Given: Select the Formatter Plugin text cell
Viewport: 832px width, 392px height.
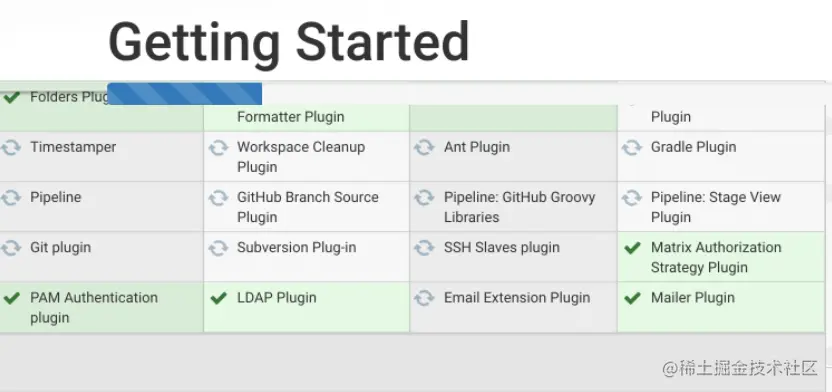Looking at the screenshot, I should click(307, 117).
